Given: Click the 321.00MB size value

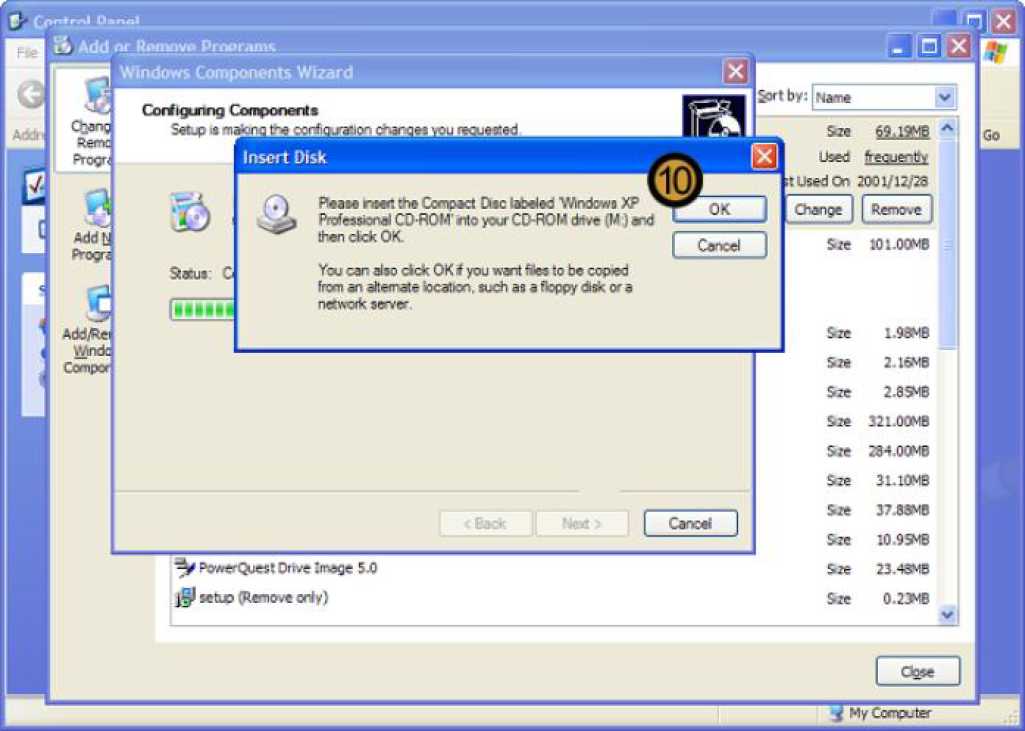Looking at the screenshot, I should pyautogui.click(x=899, y=421).
